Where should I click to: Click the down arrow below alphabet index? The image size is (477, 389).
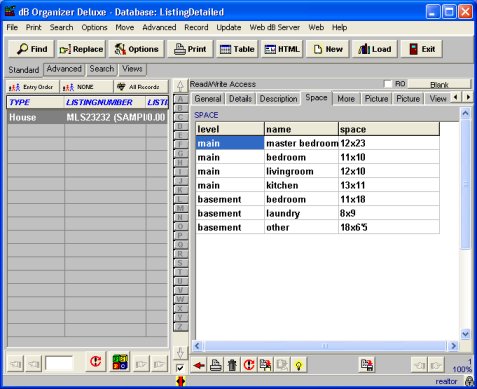[180, 352]
